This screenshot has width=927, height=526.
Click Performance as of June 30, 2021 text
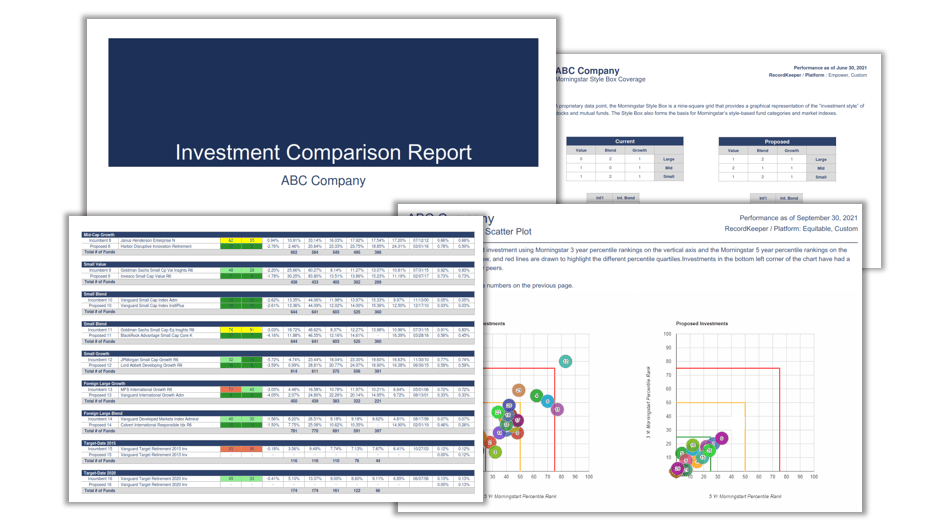pos(830,67)
